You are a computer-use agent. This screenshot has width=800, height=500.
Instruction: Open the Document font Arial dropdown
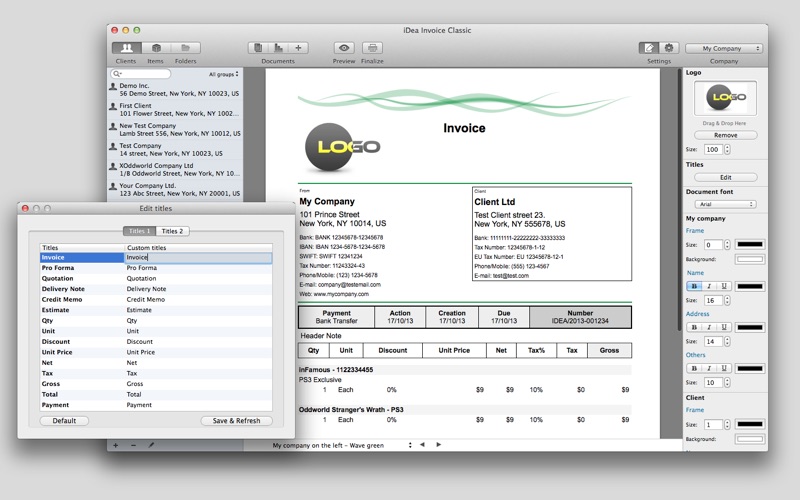(x=725, y=204)
